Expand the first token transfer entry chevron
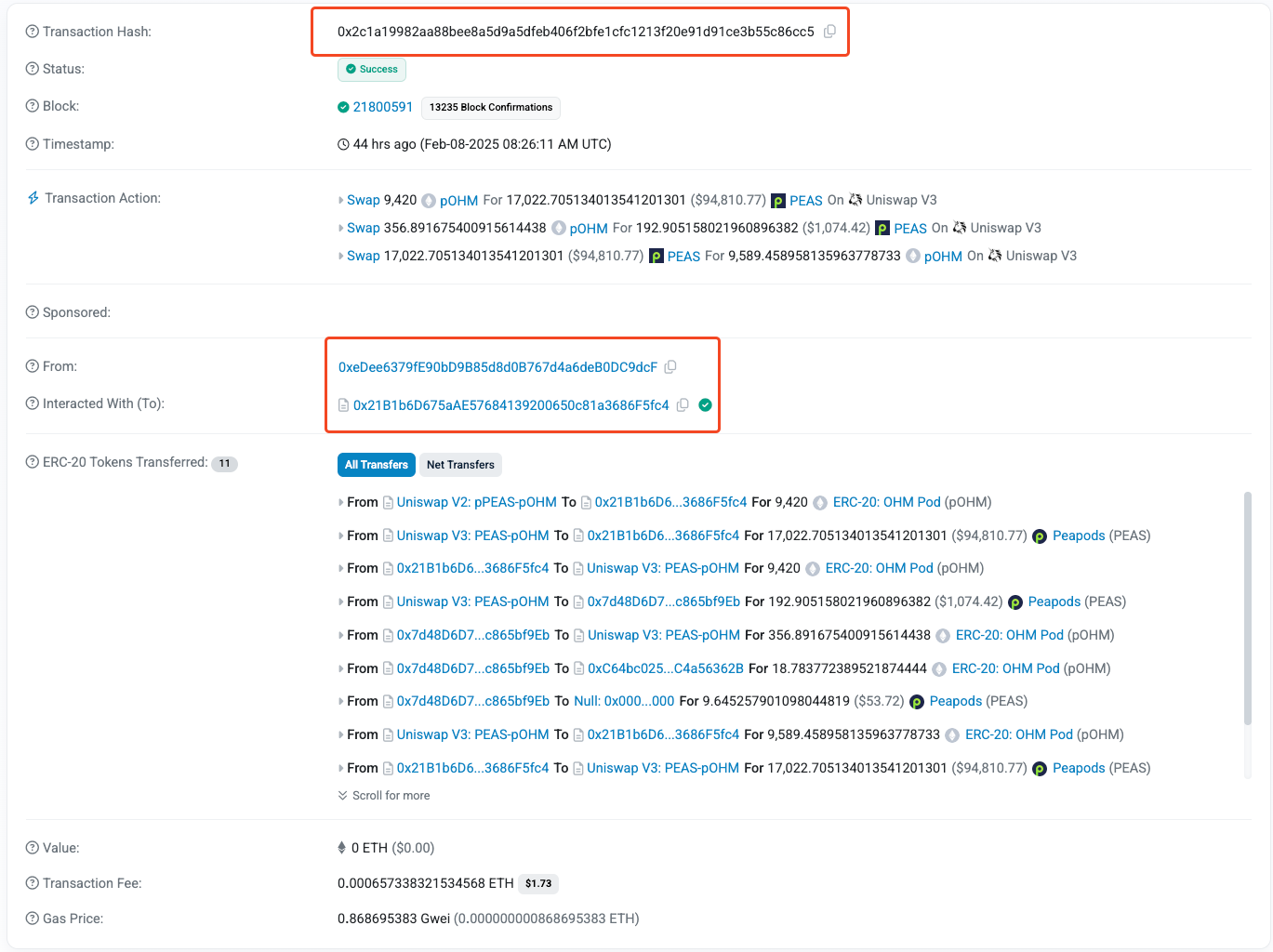The width and height of the screenshot is (1273, 952). pyautogui.click(x=339, y=502)
